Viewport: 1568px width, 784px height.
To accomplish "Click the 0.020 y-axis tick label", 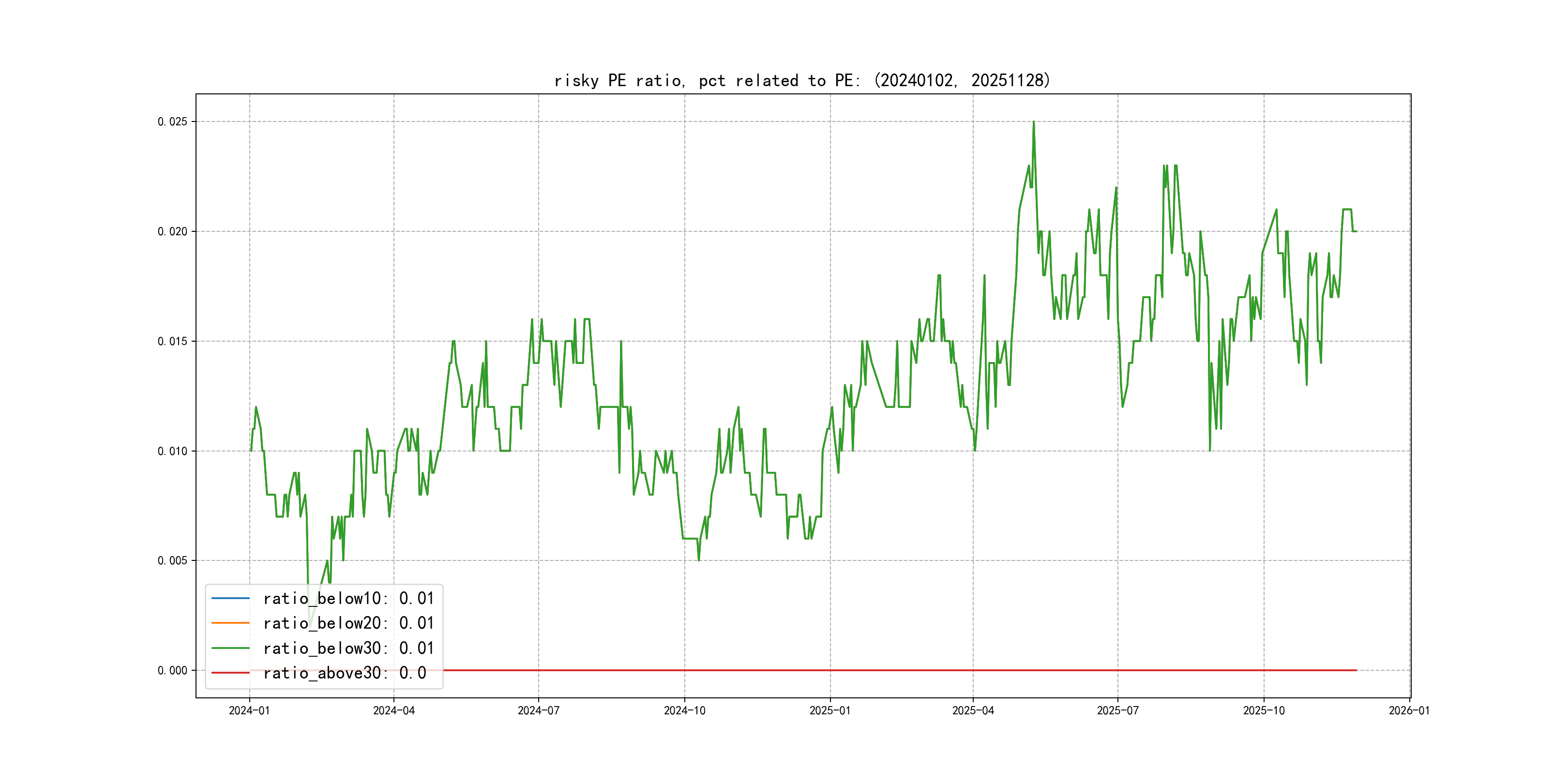I will tap(172, 231).
